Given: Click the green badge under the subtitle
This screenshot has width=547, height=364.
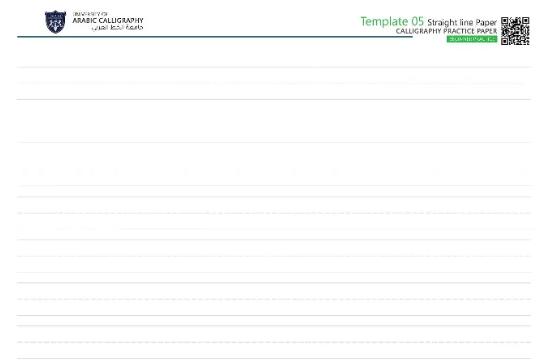Looking at the screenshot, I should [x=472, y=39].
